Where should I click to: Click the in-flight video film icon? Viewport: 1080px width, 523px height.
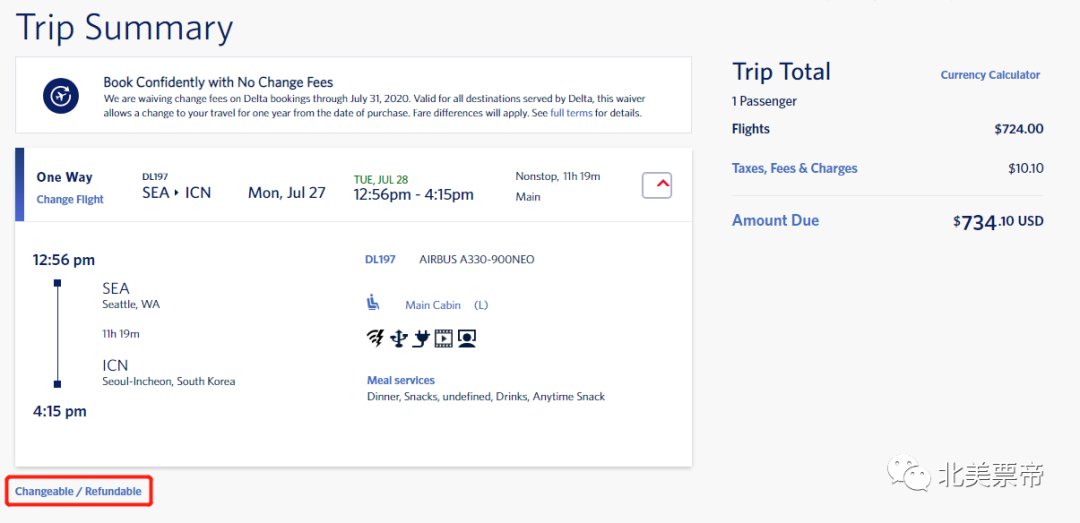[443, 338]
